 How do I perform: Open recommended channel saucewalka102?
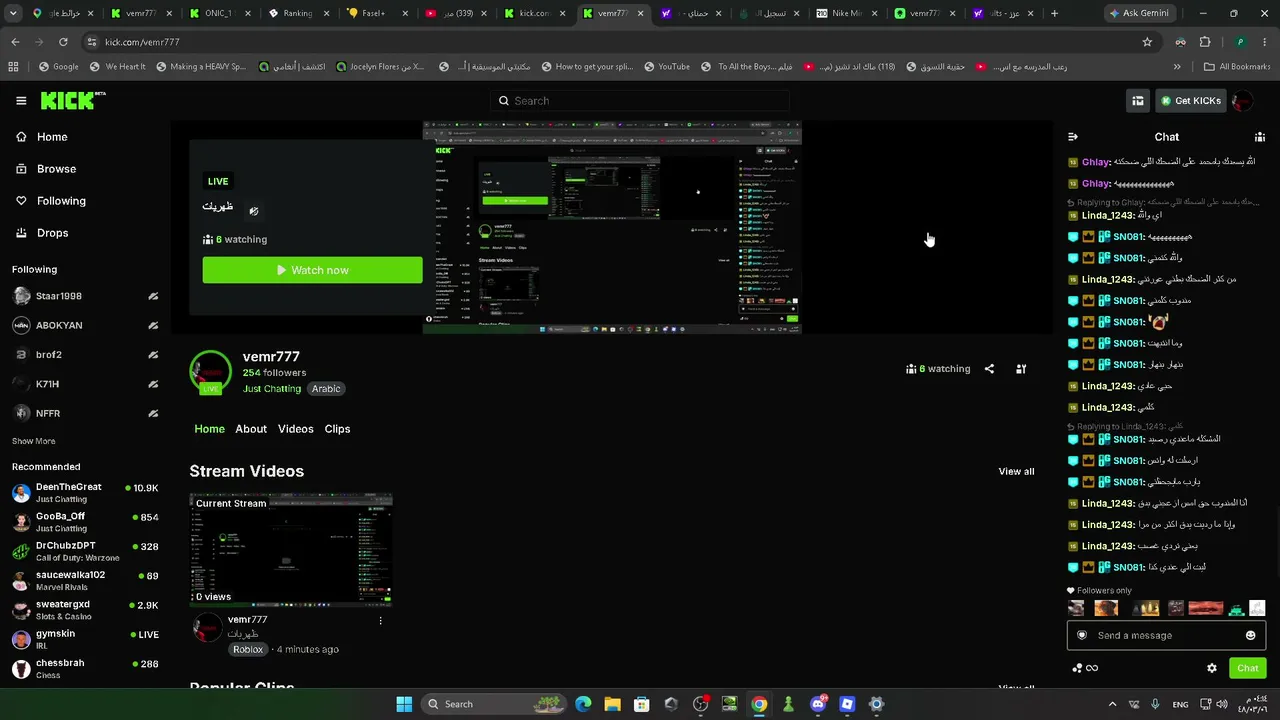tap(85, 580)
